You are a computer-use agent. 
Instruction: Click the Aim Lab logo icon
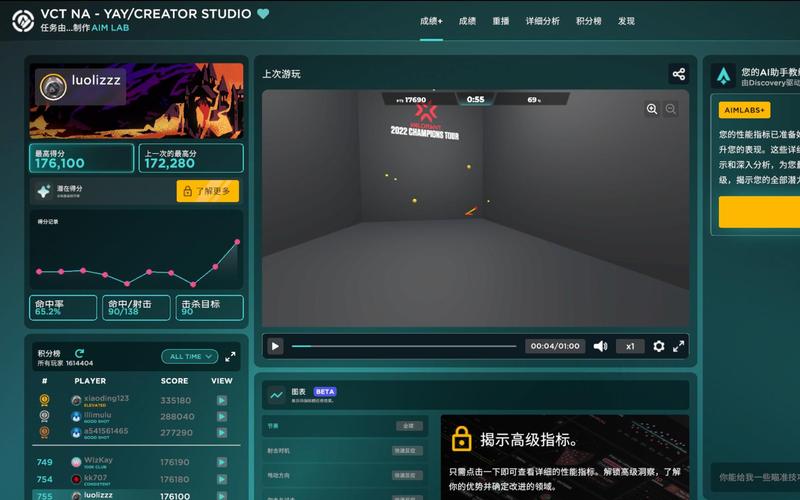pos(23,21)
